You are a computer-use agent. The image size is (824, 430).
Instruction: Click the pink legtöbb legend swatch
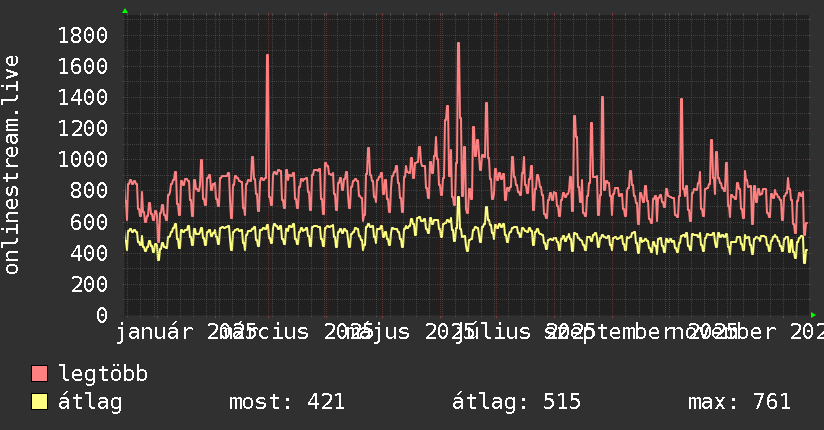[39, 373]
